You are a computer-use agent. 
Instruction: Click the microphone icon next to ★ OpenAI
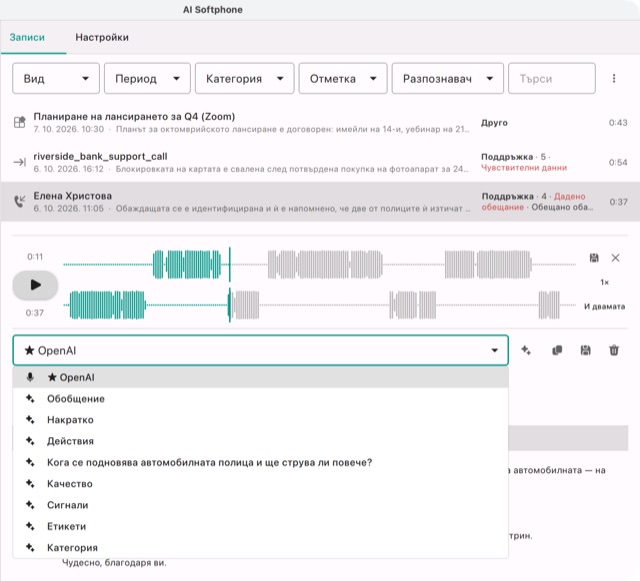tap(30, 377)
